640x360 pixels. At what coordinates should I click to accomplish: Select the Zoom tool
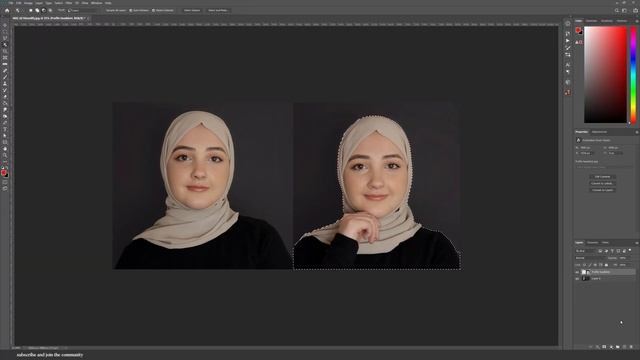(5, 156)
